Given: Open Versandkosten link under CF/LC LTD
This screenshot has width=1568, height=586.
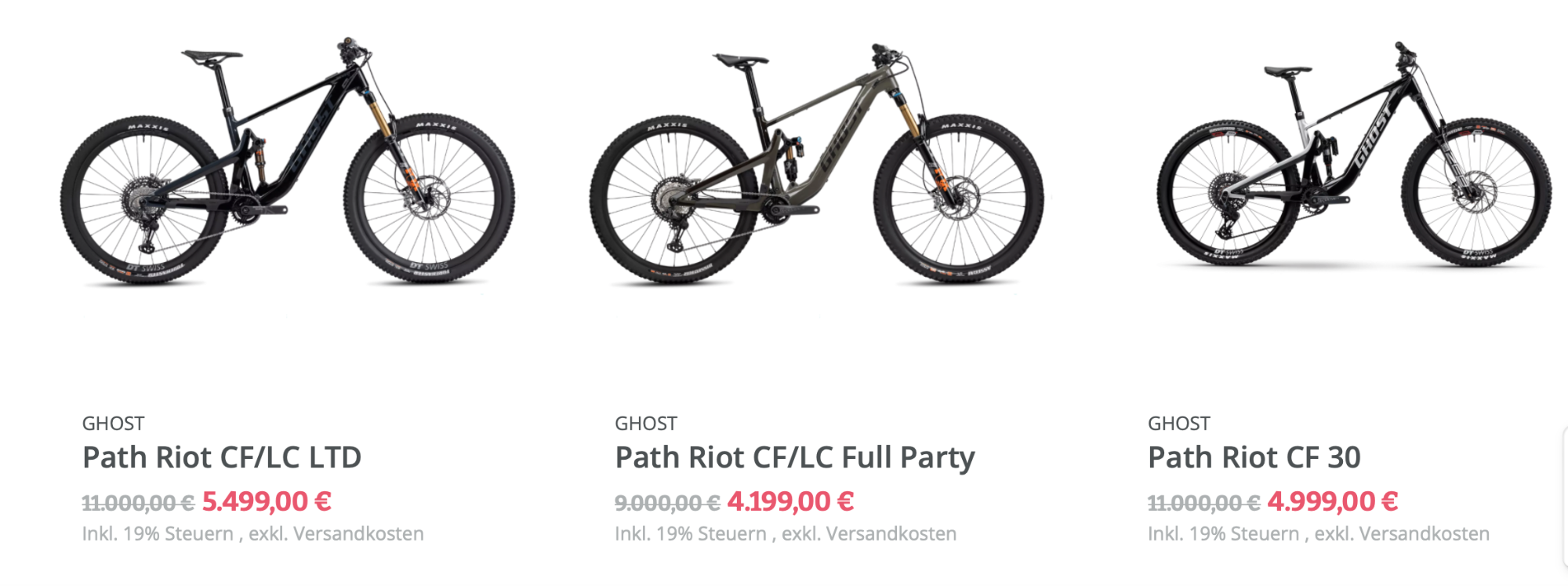Looking at the screenshot, I should (359, 534).
